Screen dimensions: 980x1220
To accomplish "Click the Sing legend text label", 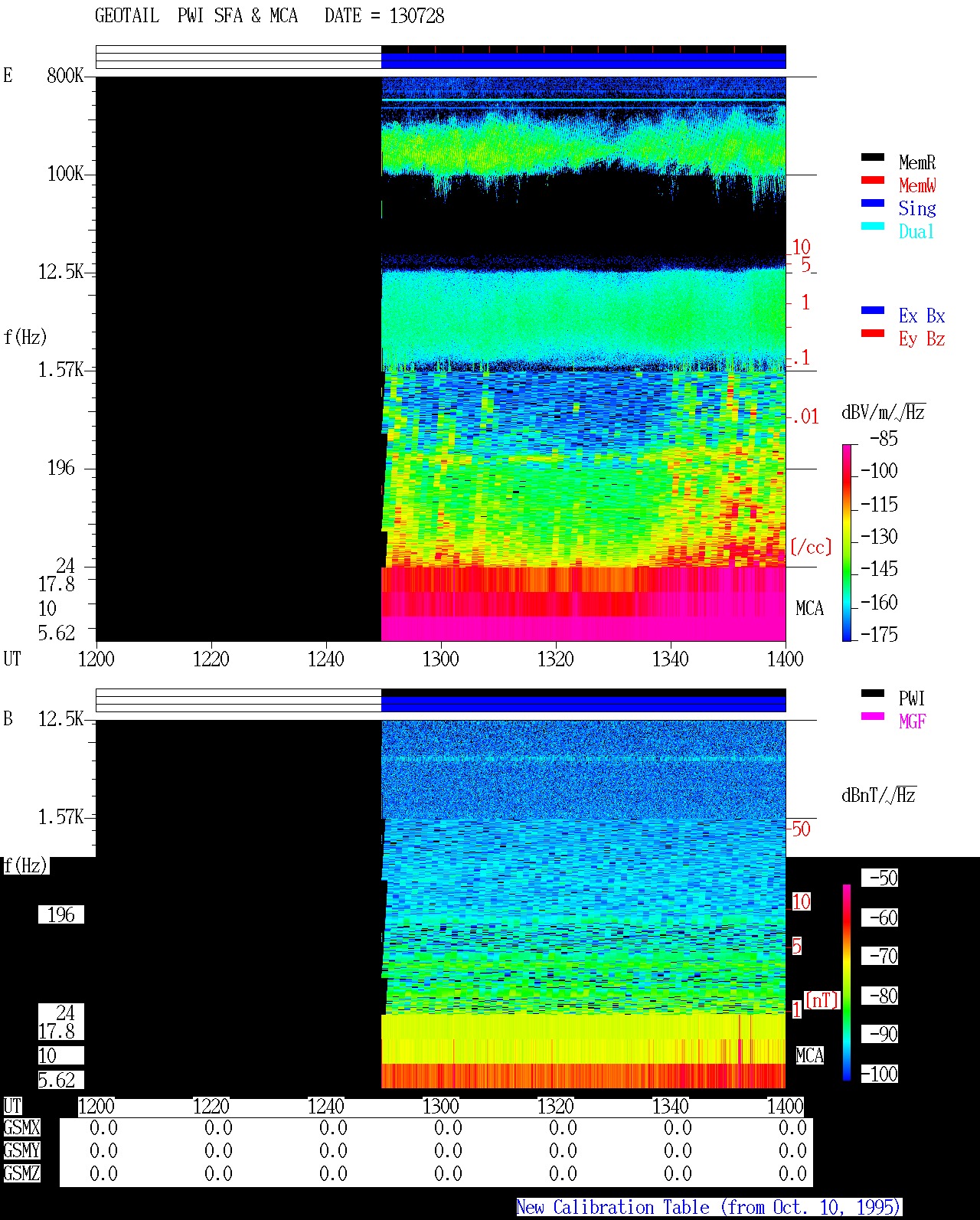I will tap(917, 209).
